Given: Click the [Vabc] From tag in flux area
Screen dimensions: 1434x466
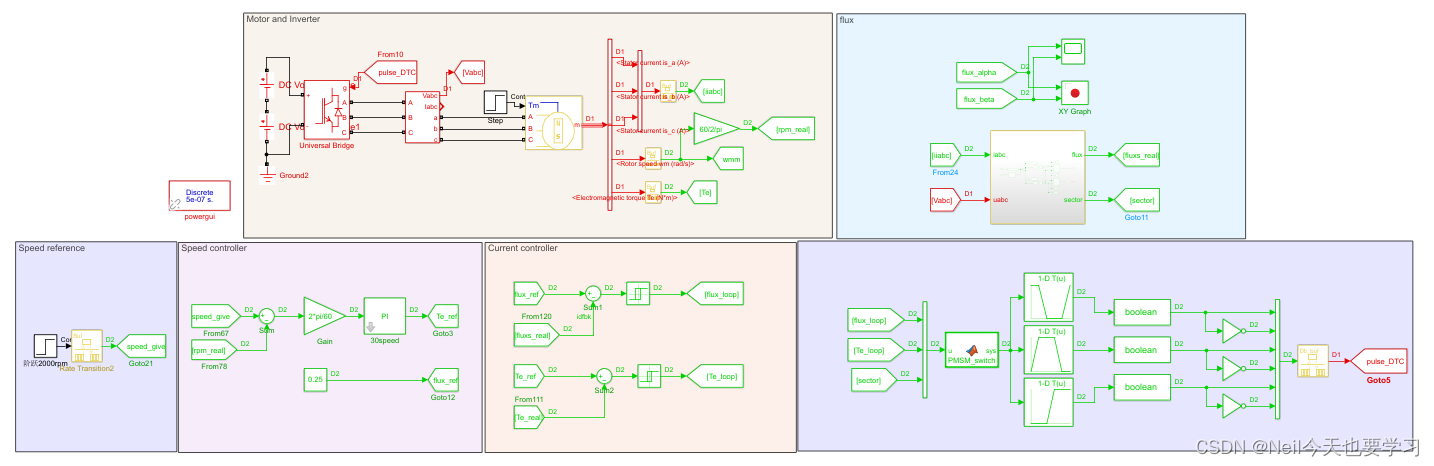Looking at the screenshot, I should (x=944, y=201).
